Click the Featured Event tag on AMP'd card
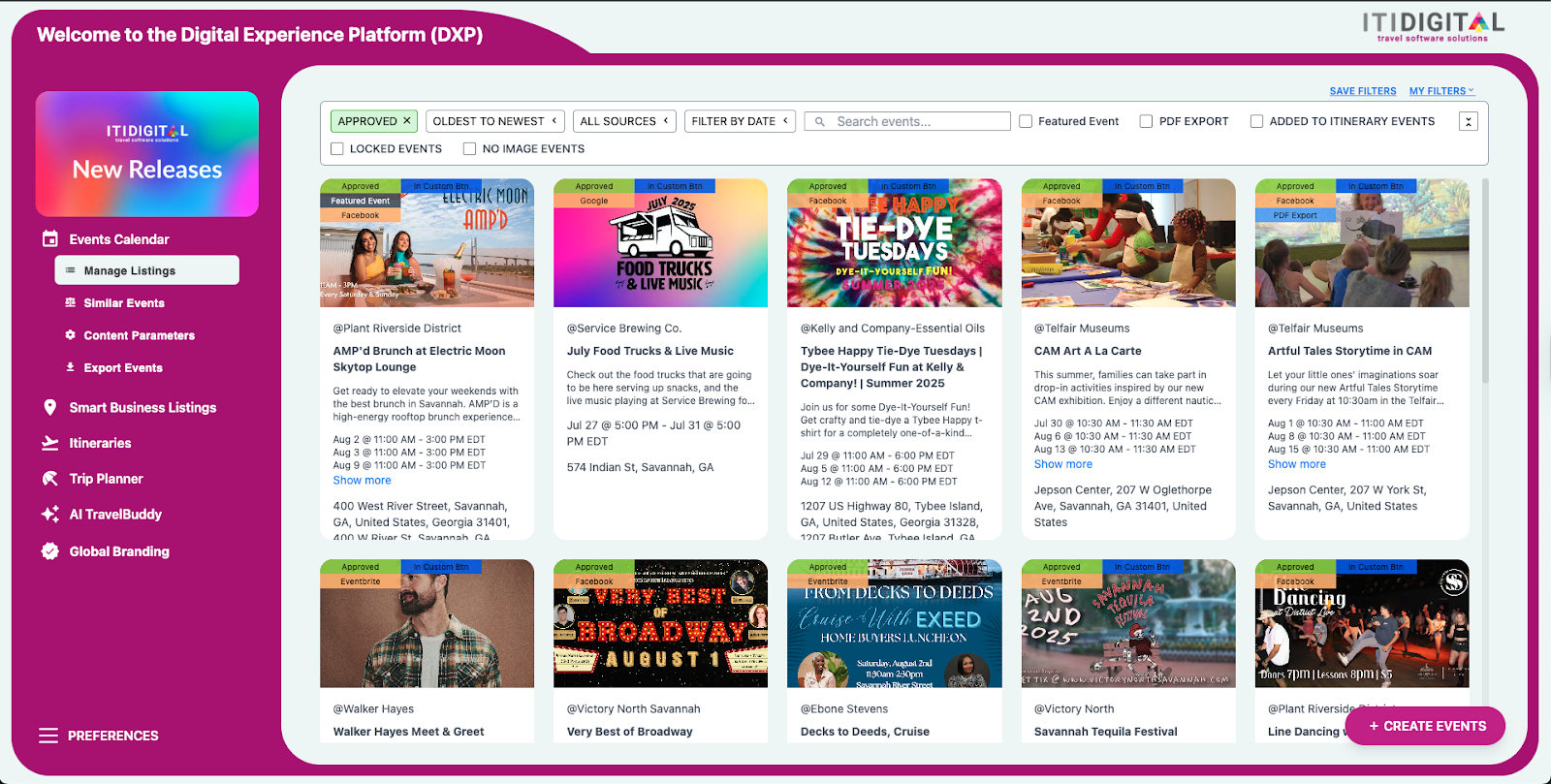The height and width of the screenshot is (784, 1551). [360, 201]
